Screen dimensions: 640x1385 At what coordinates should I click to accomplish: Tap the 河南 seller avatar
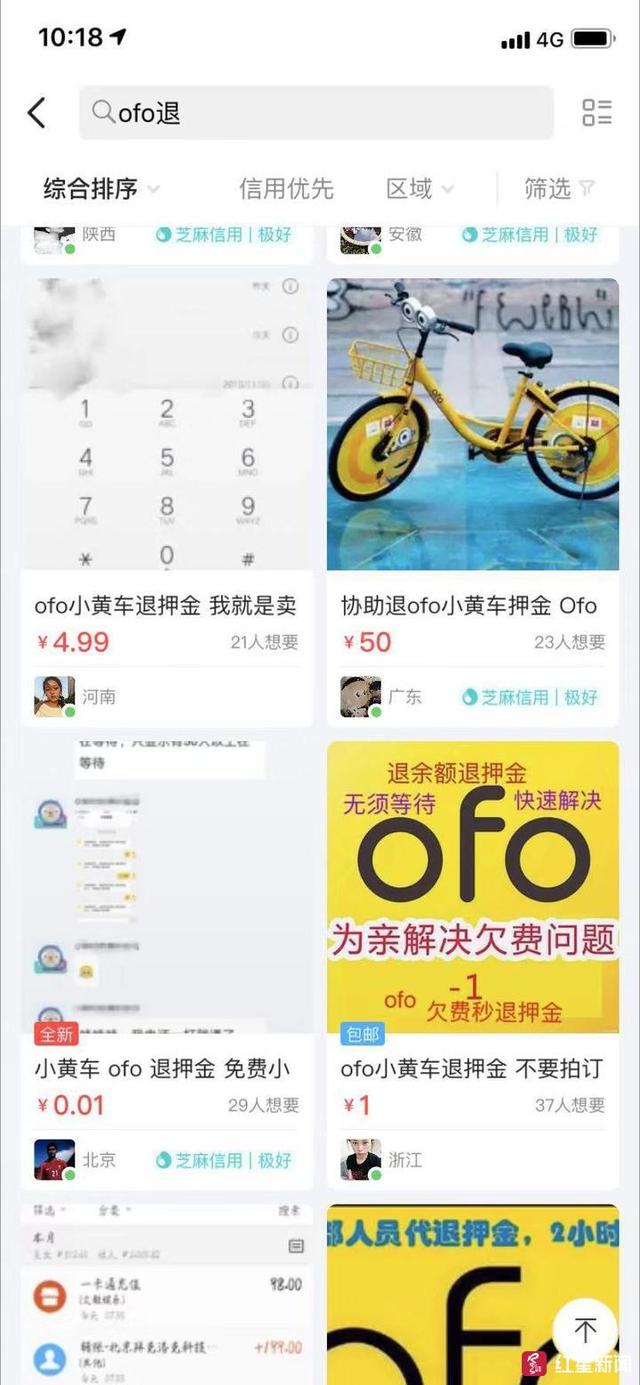54,696
